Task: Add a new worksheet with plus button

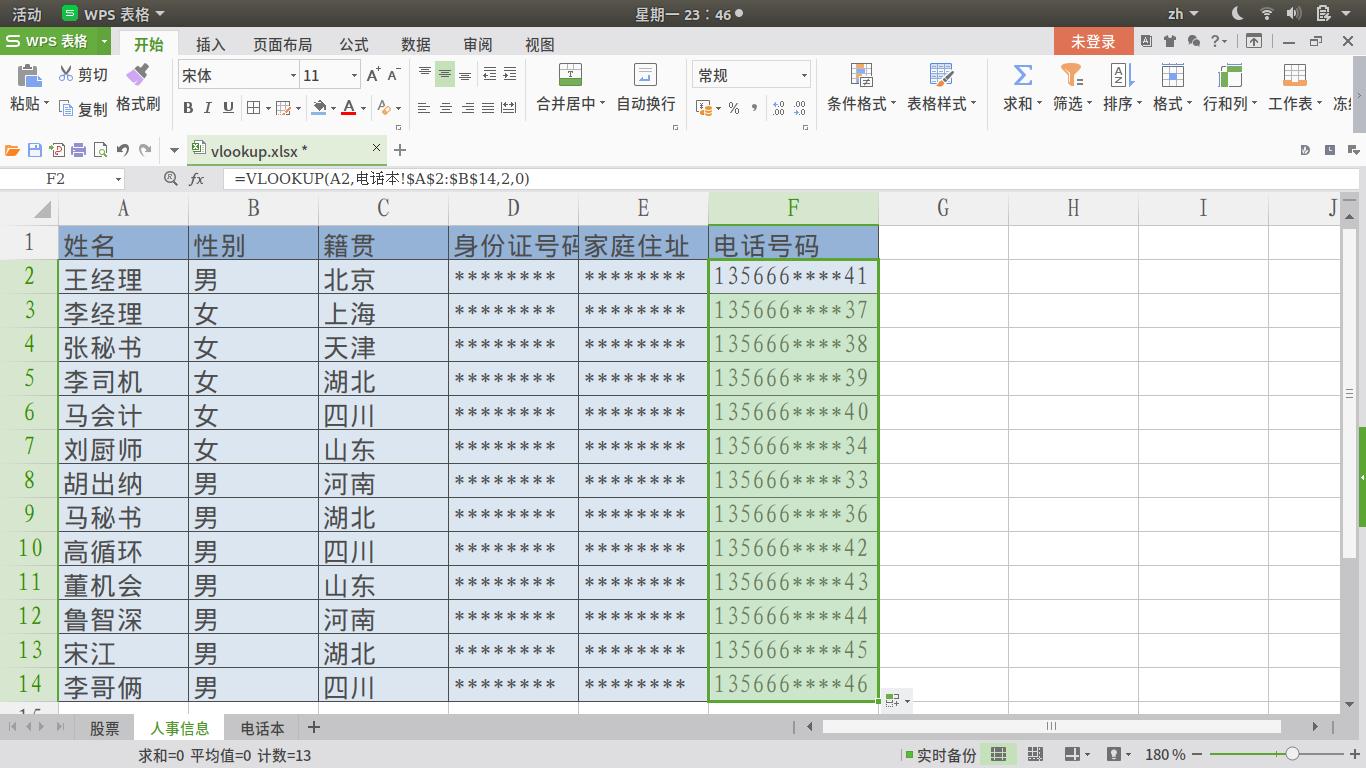Action: (x=313, y=727)
